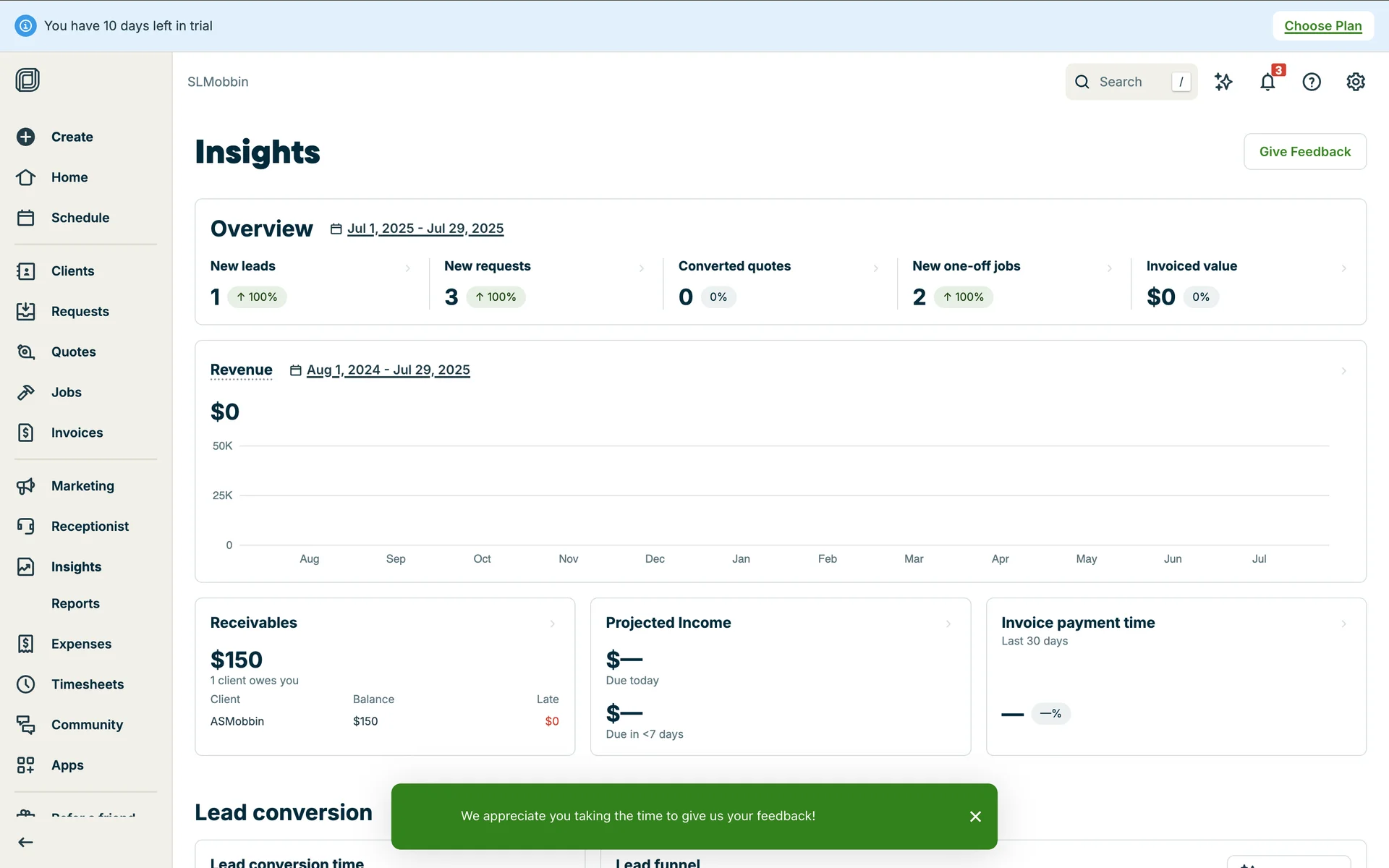
Task: Click the Create plus icon
Action: pyautogui.click(x=26, y=137)
